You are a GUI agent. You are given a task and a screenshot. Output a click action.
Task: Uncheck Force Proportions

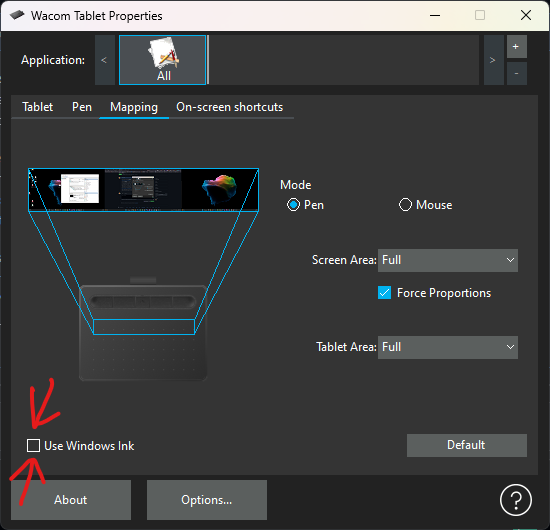pyautogui.click(x=384, y=293)
